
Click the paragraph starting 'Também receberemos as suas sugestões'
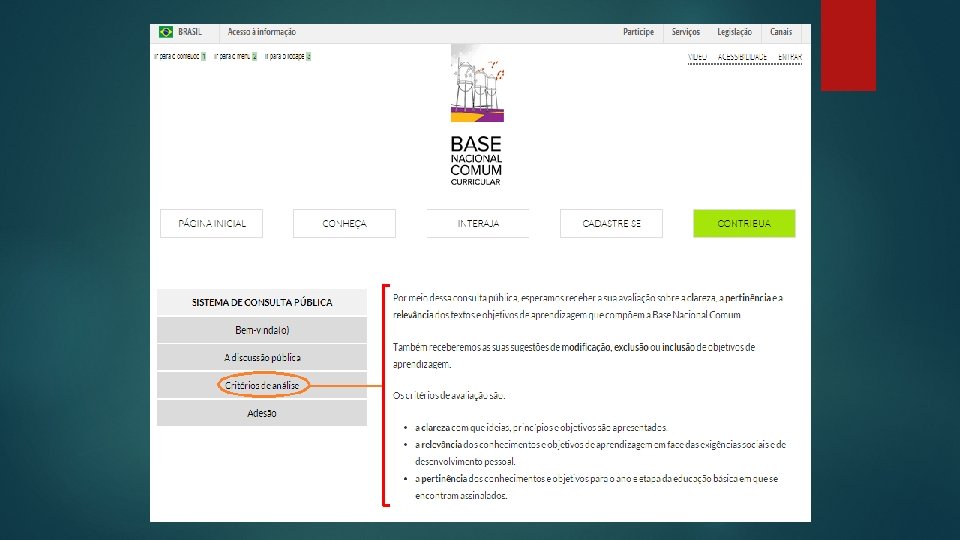tap(574, 355)
